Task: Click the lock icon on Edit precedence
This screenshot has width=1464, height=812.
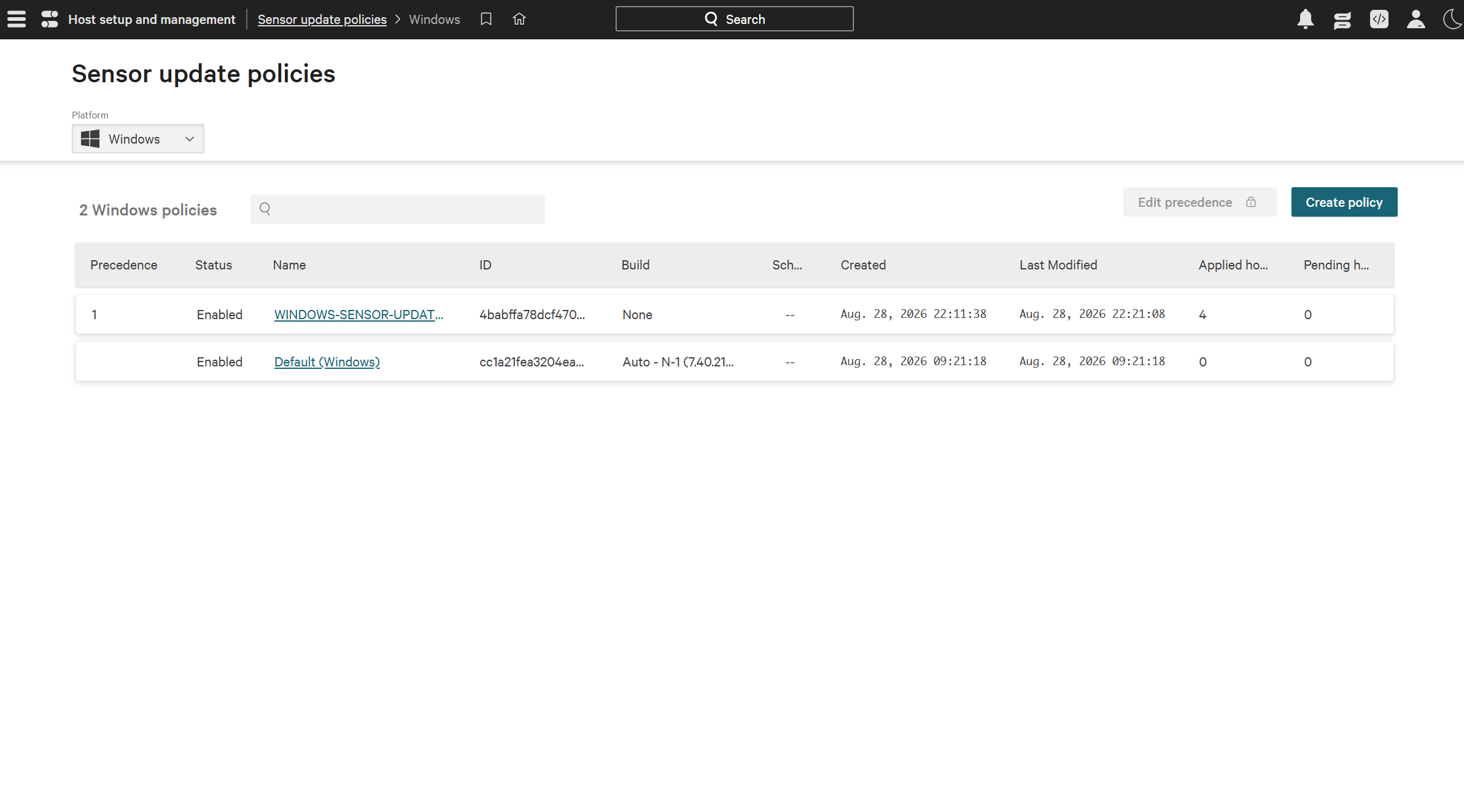Action: tap(1251, 202)
